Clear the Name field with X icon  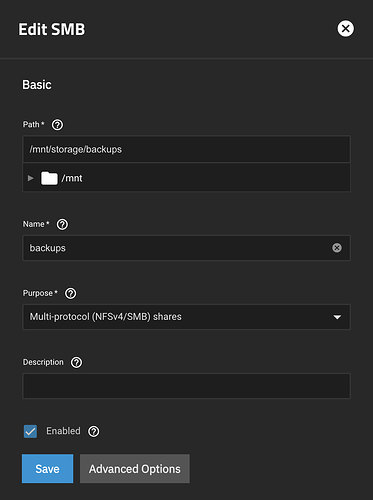337,248
